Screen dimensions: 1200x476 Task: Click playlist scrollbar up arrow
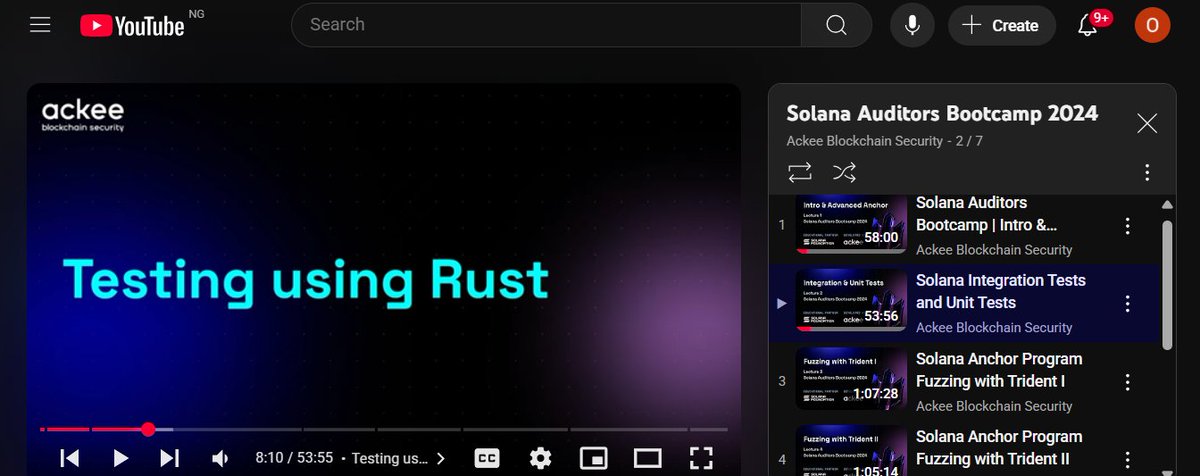1167,205
